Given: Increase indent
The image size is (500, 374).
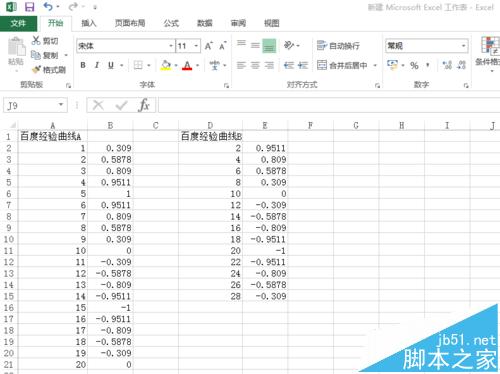Looking at the screenshot, I should pos(303,65).
